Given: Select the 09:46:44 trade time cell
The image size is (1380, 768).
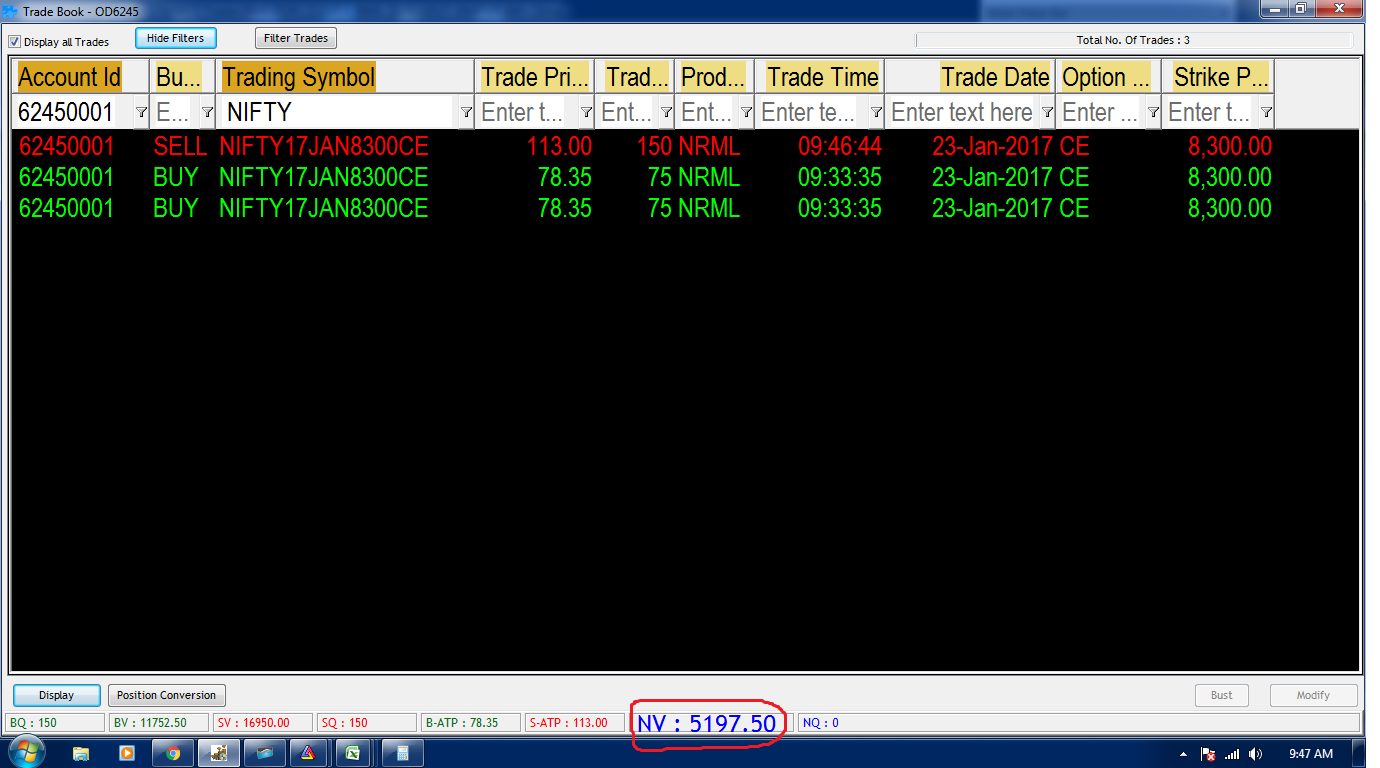Looking at the screenshot, I should [x=840, y=147].
